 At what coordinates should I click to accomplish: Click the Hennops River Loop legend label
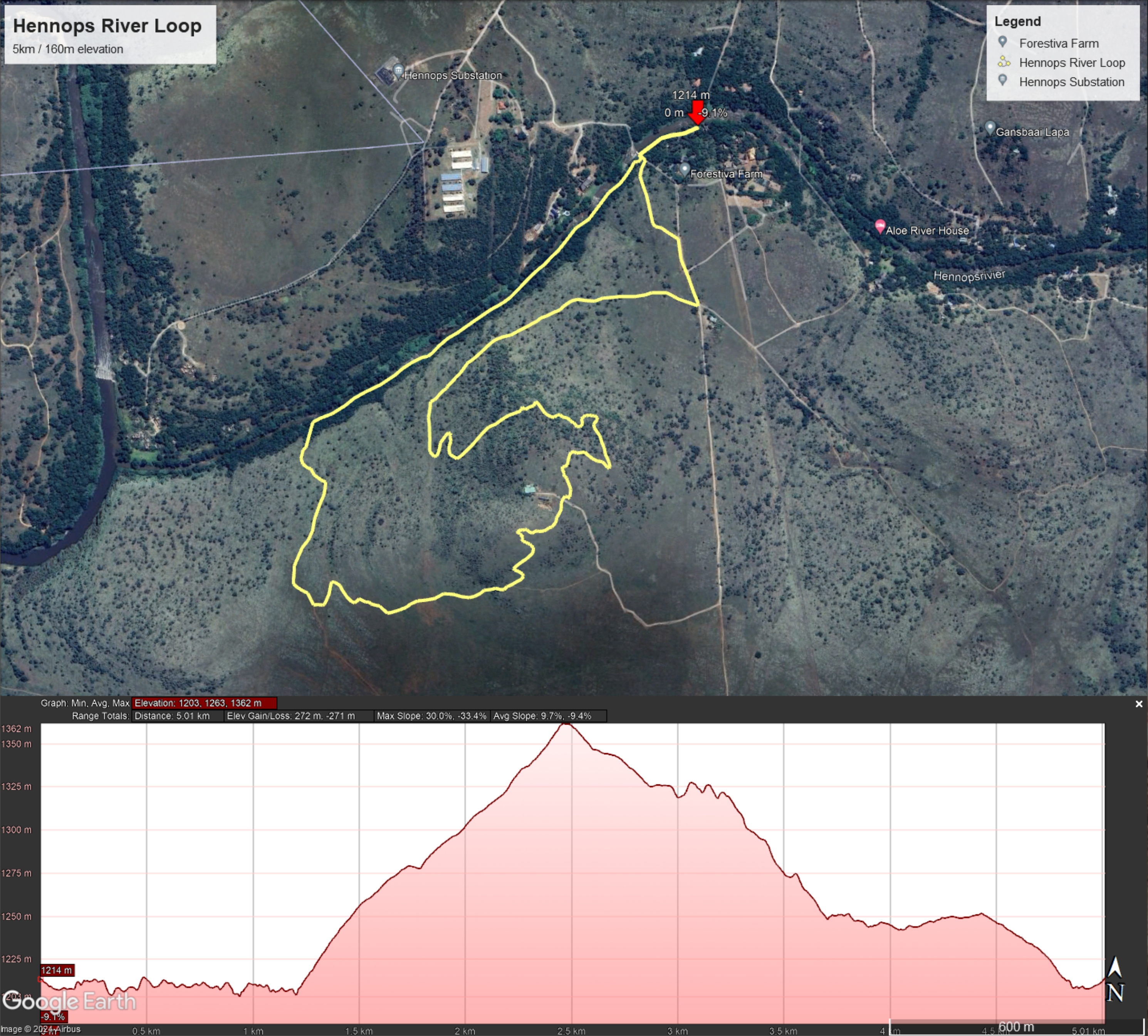point(1072,63)
